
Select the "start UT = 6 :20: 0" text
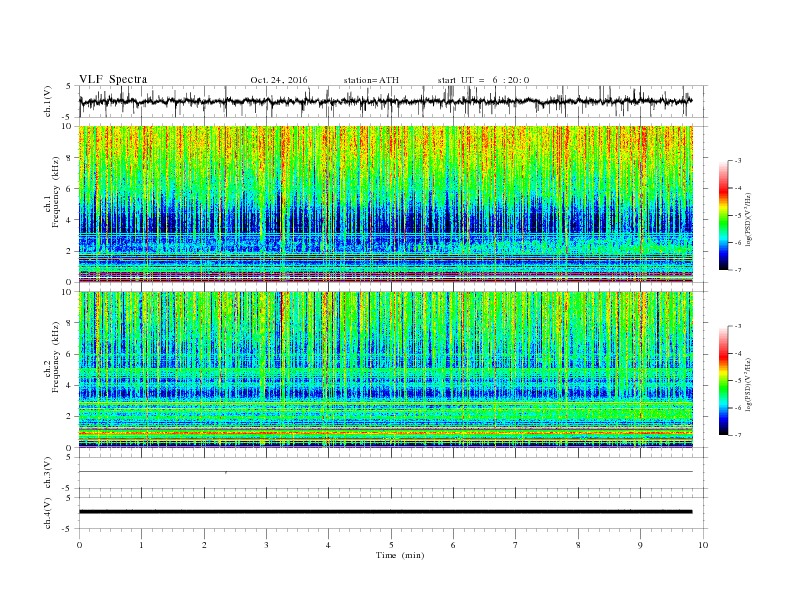tap(483, 80)
